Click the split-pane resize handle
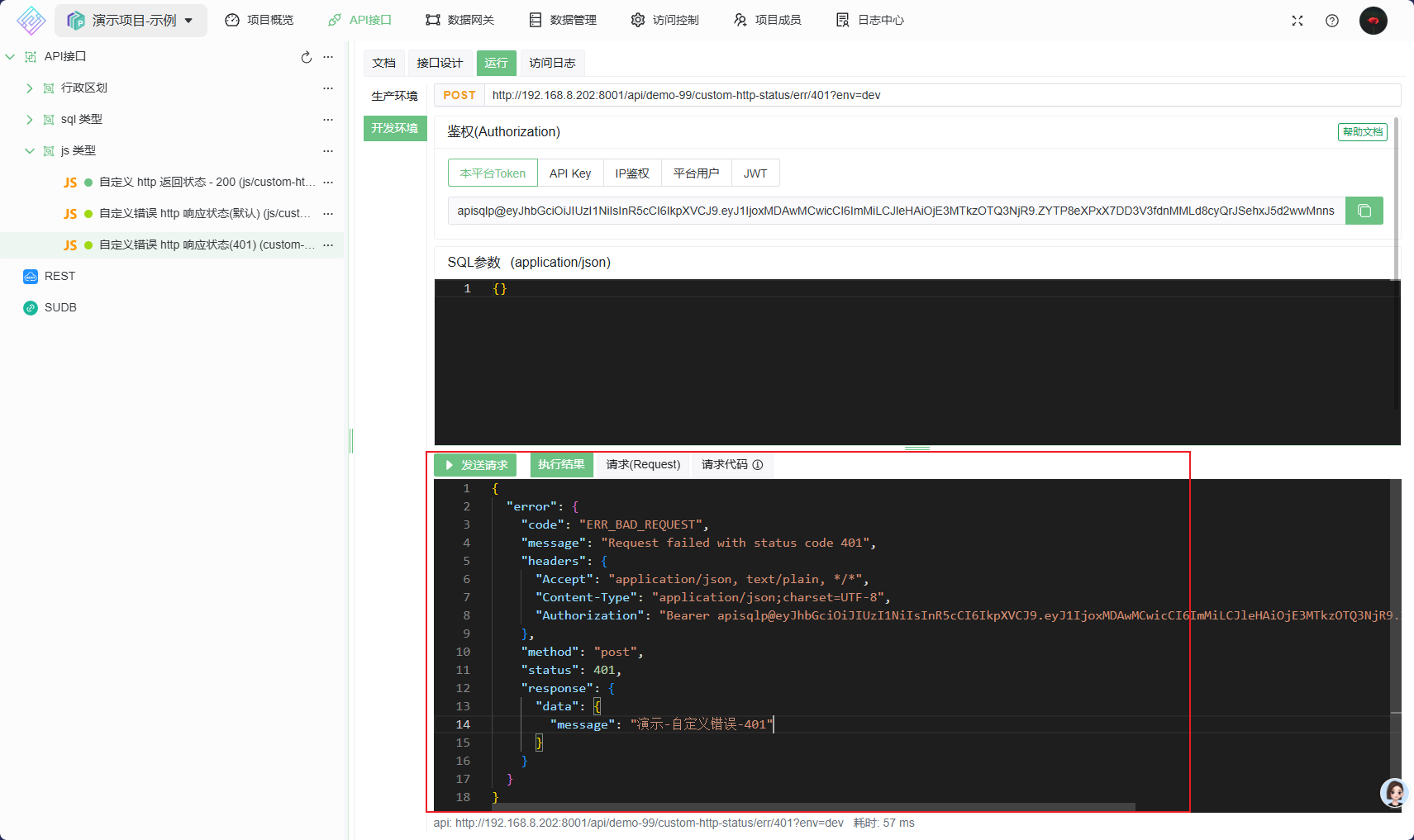Screen dimensions: 1414x840 point(917,448)
